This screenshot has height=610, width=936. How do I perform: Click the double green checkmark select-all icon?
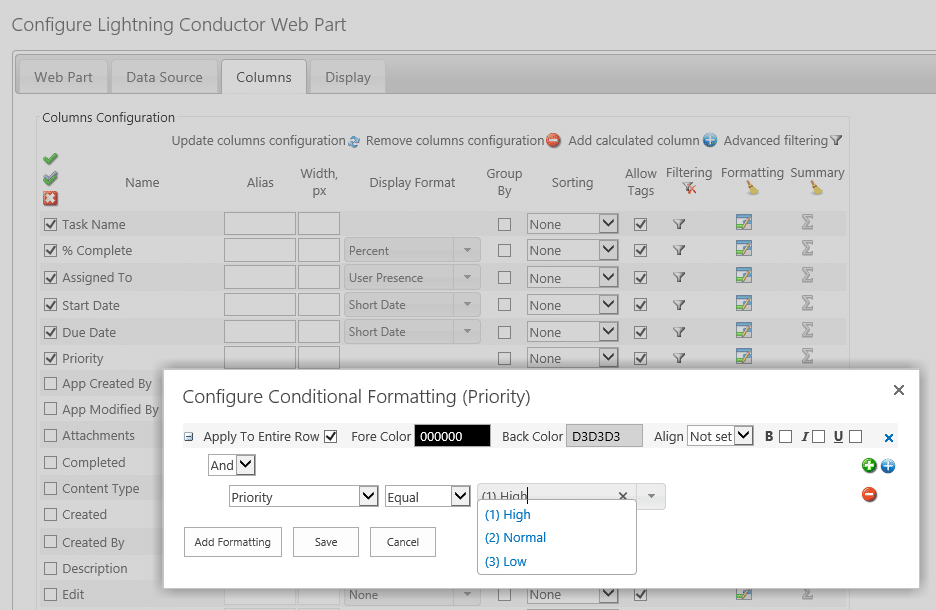click(50, 178)
